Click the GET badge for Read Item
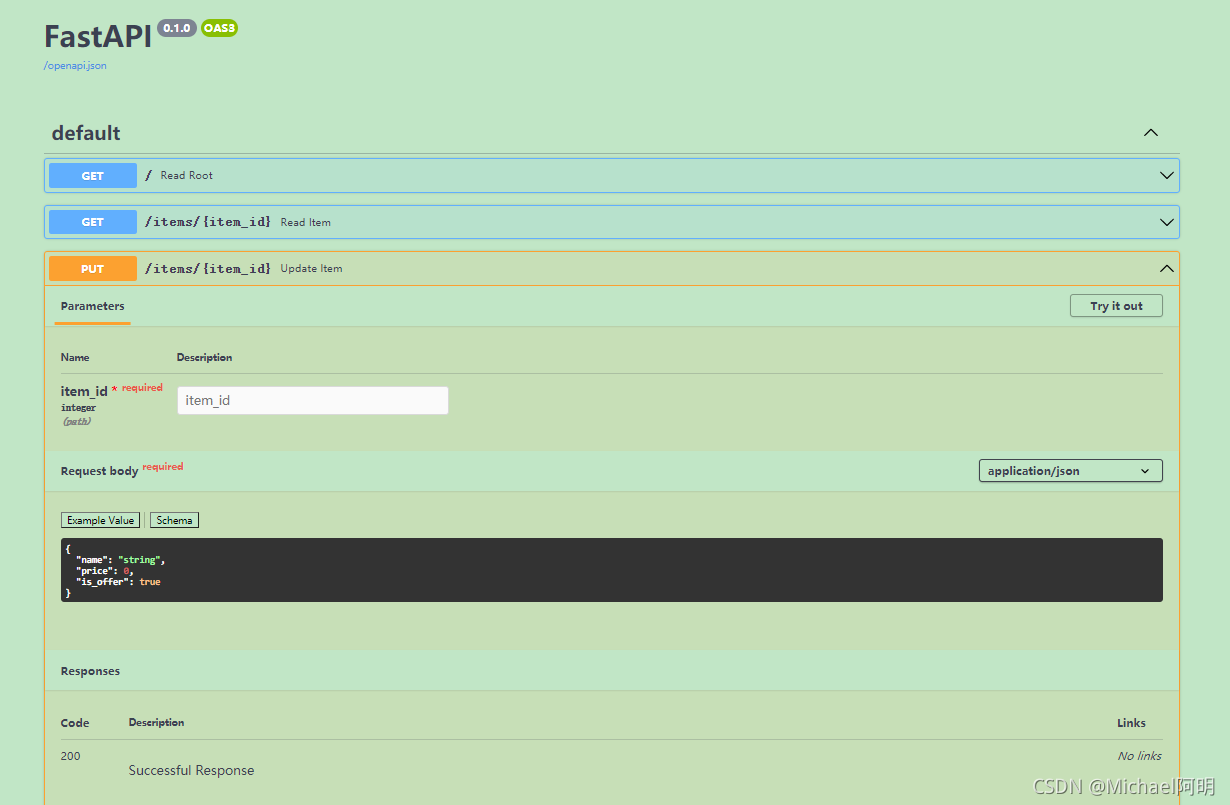Viewport: 1230px width, 805px height. pos(93,222)
